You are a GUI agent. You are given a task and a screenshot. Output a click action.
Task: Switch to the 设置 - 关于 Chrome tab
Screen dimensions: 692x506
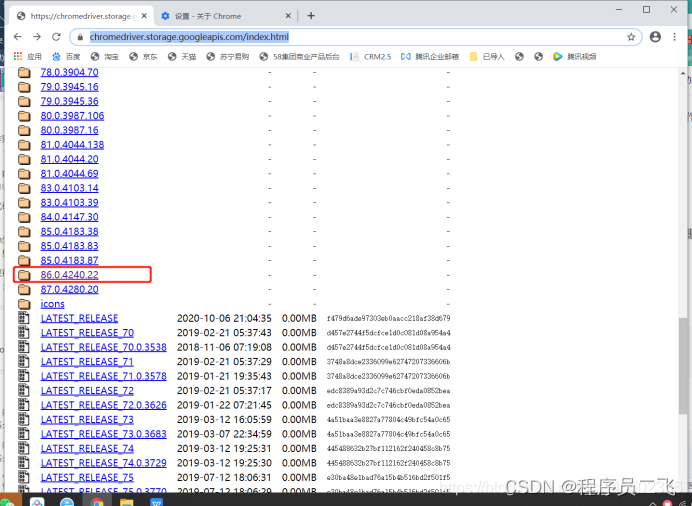click(x=225, y=16)
